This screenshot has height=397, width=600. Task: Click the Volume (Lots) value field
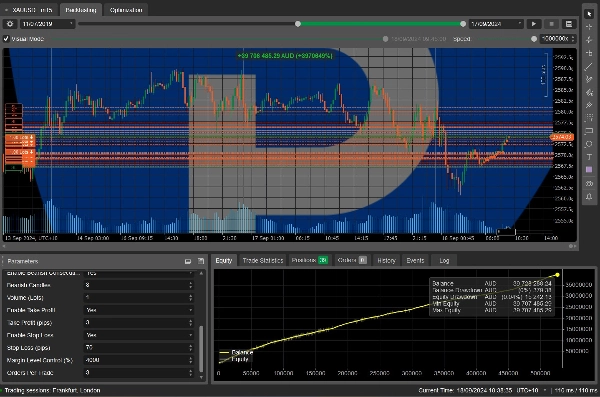[x=139, y=297]
